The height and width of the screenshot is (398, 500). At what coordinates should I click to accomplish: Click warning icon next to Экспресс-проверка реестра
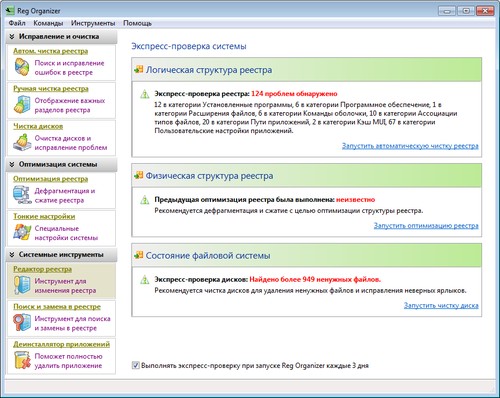(x=145, y=94)
